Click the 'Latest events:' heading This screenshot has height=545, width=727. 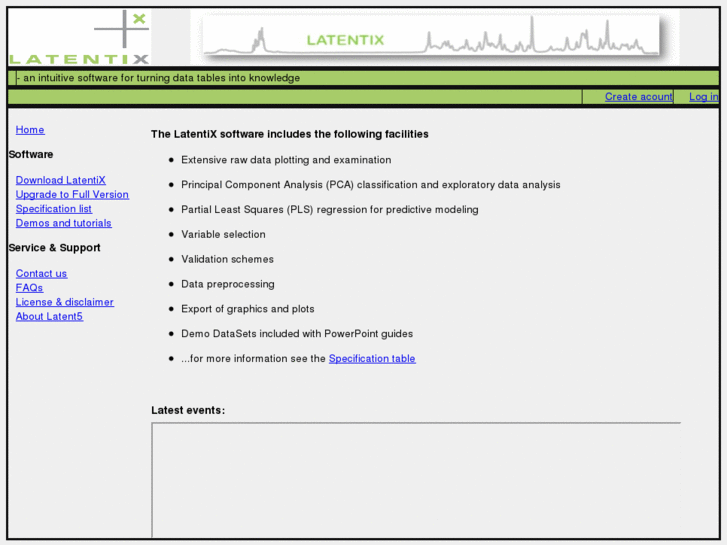click(188, 410)
